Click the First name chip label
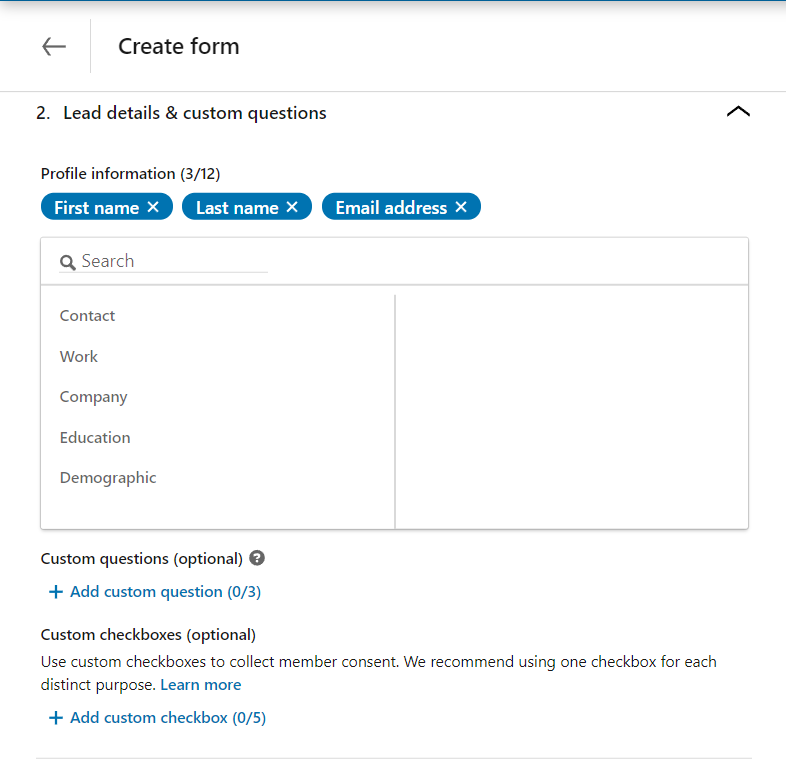 [97, 208]
